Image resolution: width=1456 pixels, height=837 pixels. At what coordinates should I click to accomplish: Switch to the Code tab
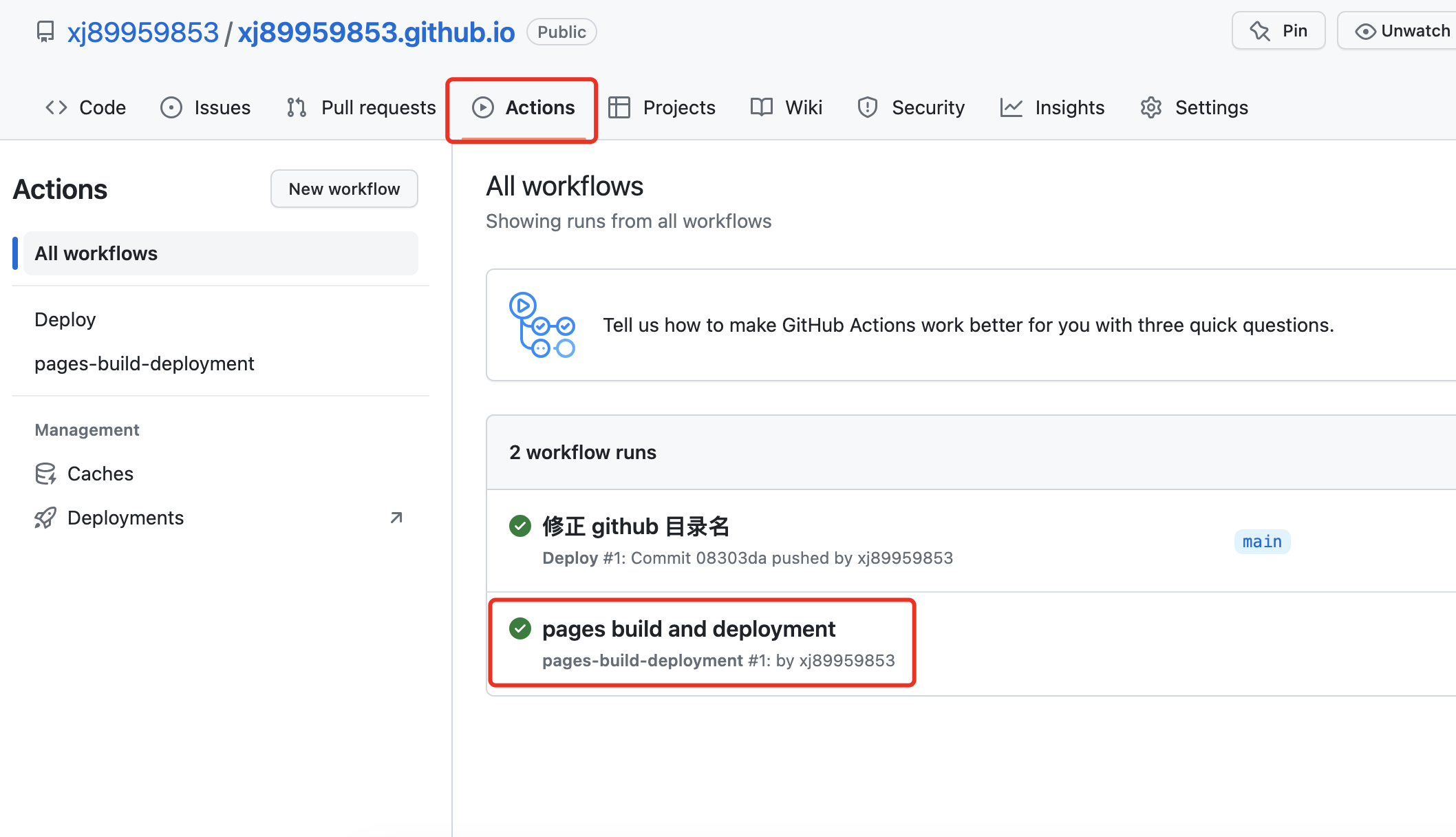pos(86,107)
